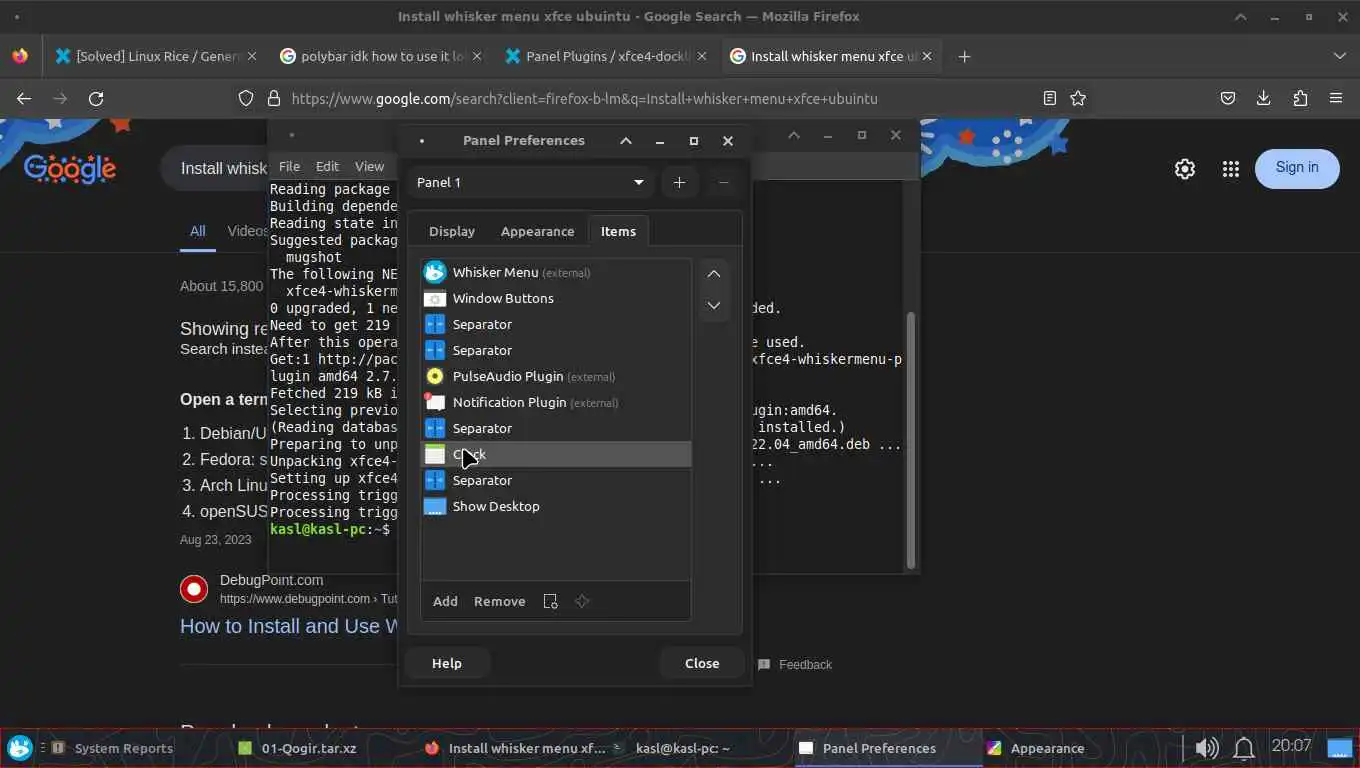Save to Pocket from Firefox toolbar
The image size is (1360, 768).
coord(1228,98)
